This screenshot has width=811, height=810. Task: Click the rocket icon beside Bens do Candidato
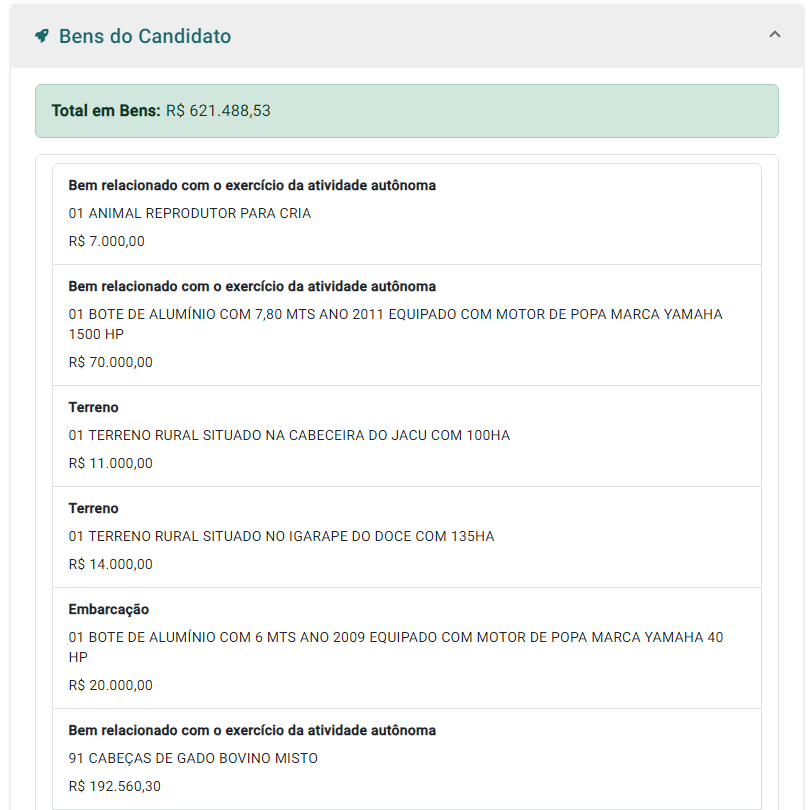42,36
